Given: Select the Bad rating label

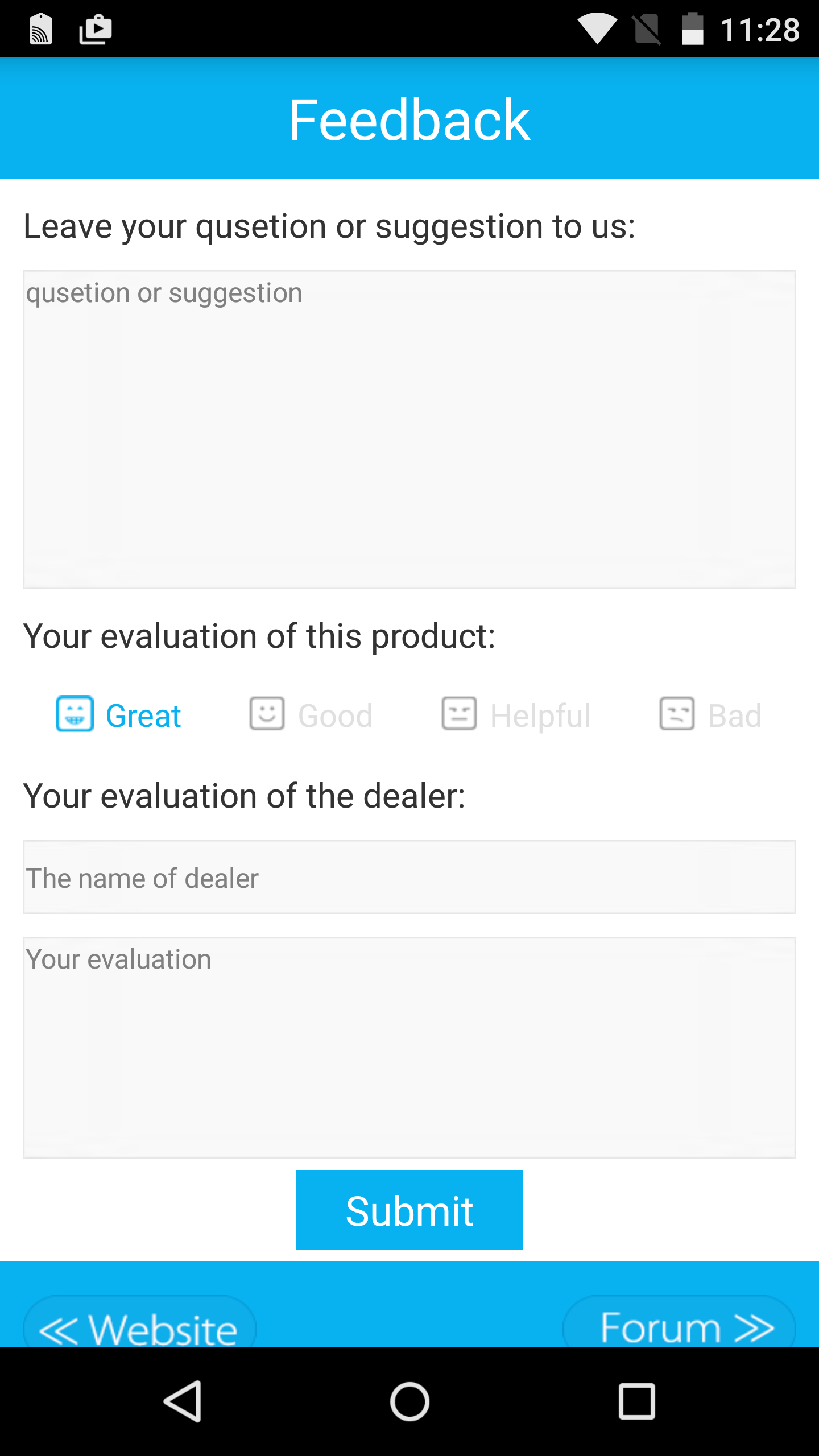Looking at the screenshot, I should (735, 715).
